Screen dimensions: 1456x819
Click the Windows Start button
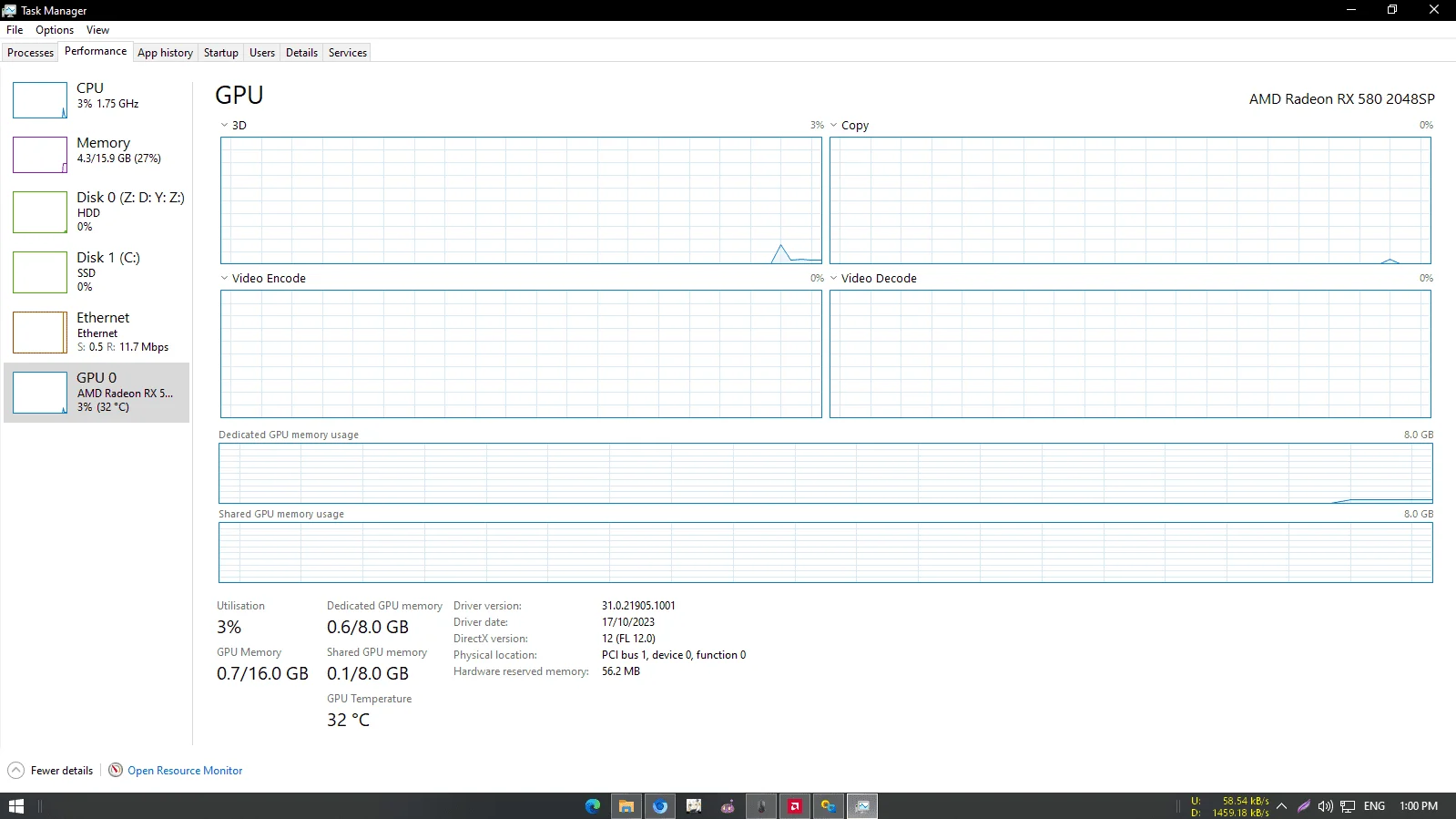pyautogui.click(x=16, y=806)
